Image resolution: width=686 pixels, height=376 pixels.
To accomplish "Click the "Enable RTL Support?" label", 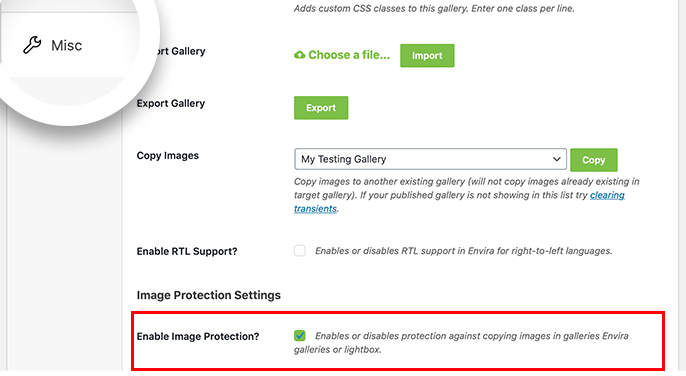I will (x=187, y=252).
